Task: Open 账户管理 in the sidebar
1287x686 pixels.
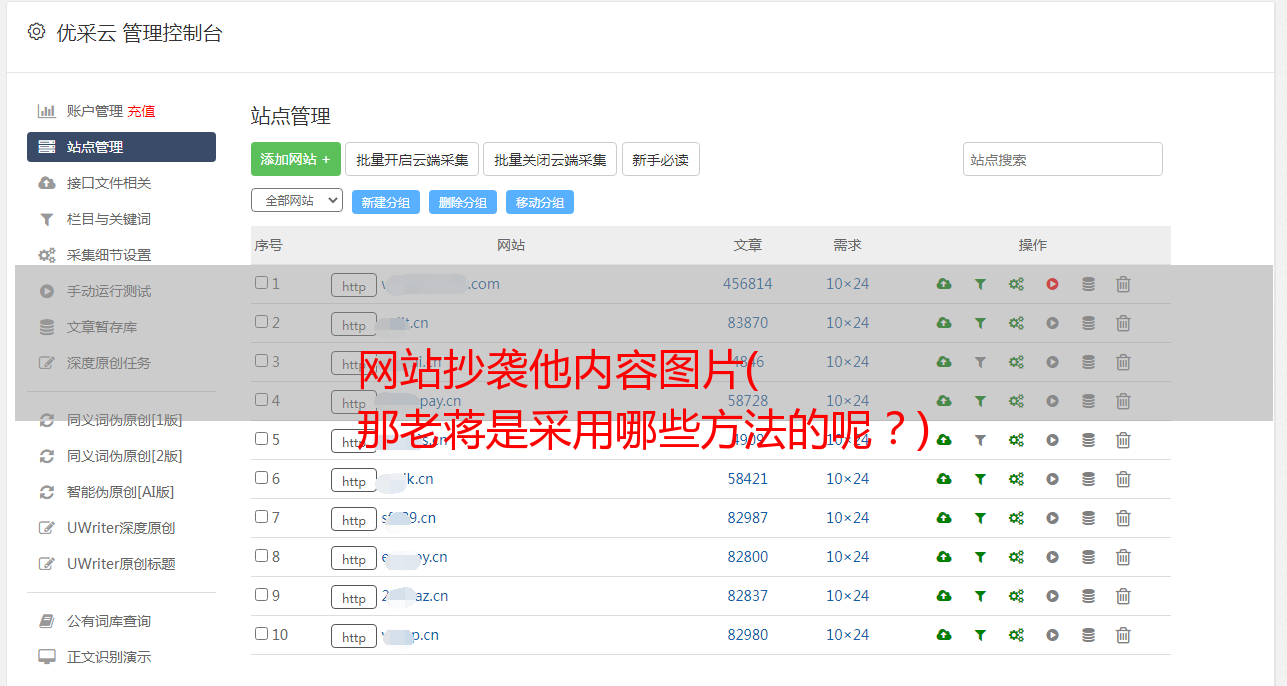Action: click(94, 111)
